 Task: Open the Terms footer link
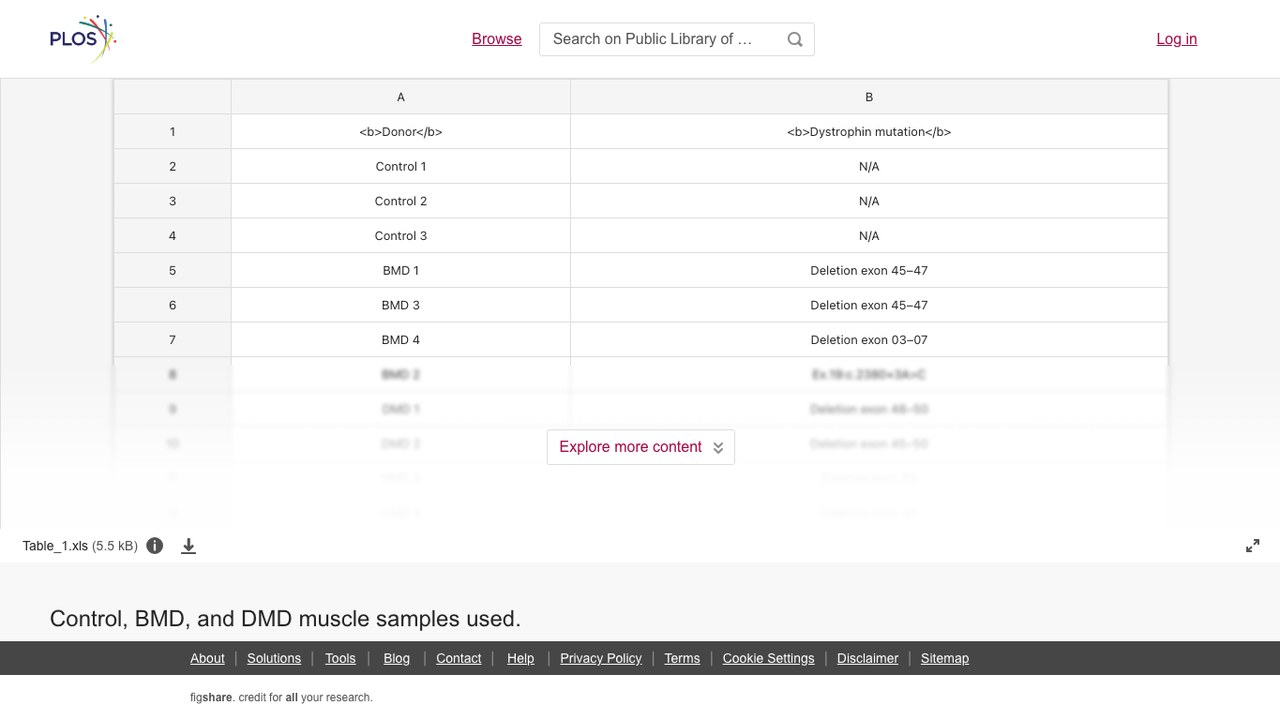[x=682, y=658]
